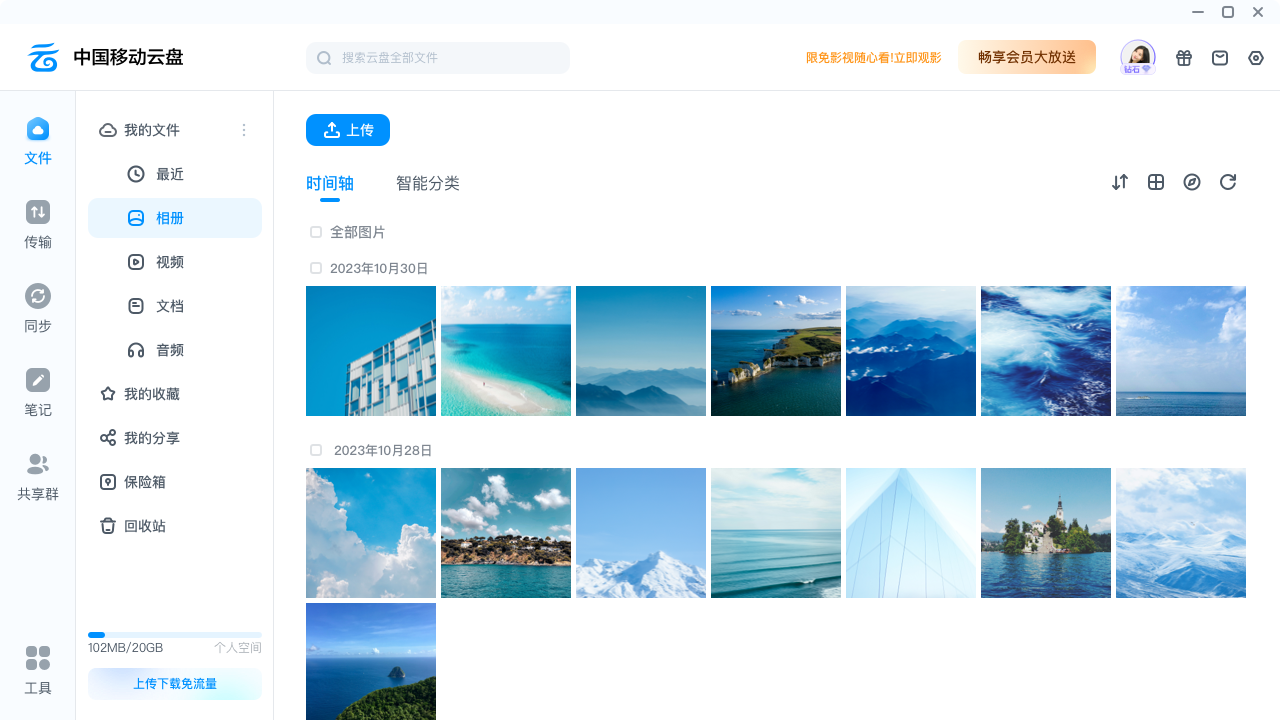Click the compass discover icon
The image size is (1280, 720).
[x=1192, y=182]
